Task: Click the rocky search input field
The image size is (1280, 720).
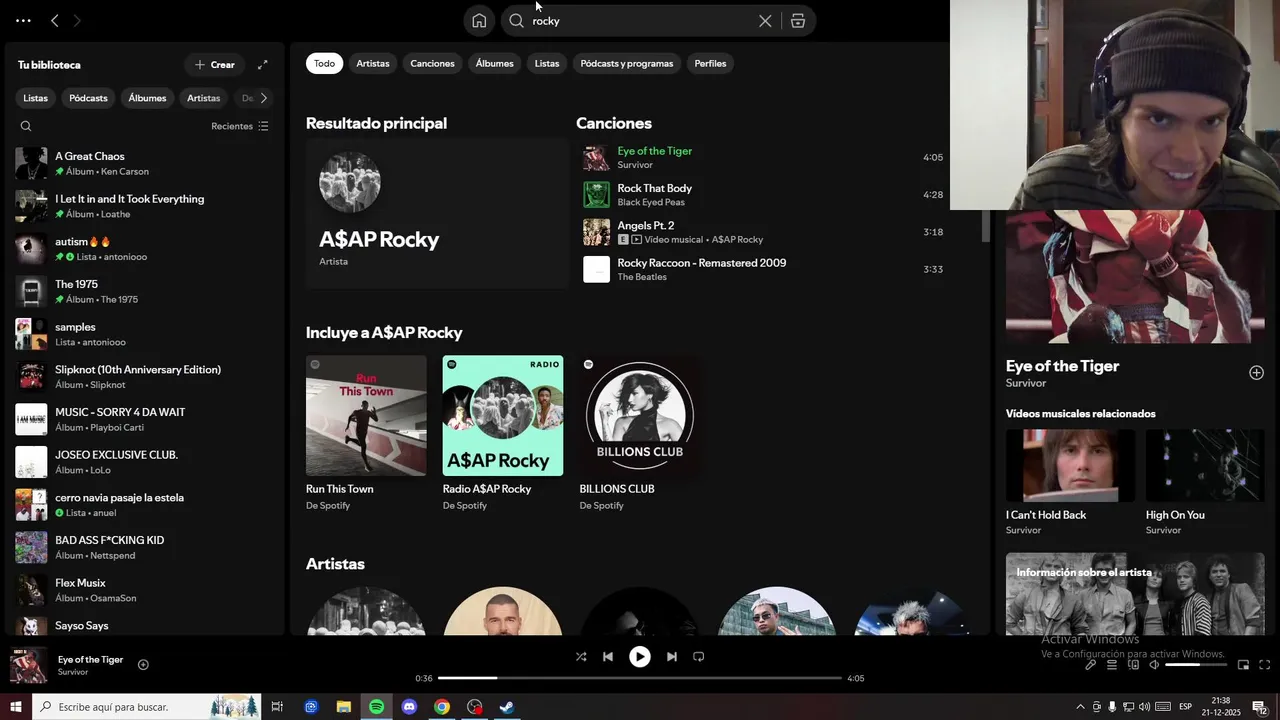Action: (640, 21)
